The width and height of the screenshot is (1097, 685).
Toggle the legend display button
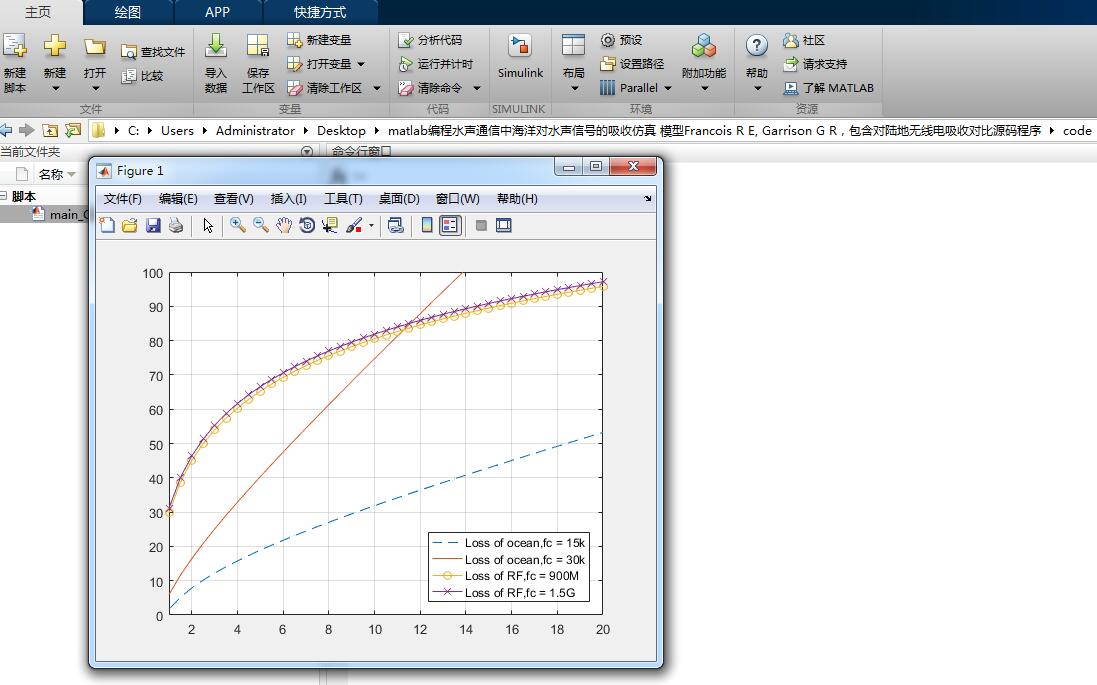450,225
